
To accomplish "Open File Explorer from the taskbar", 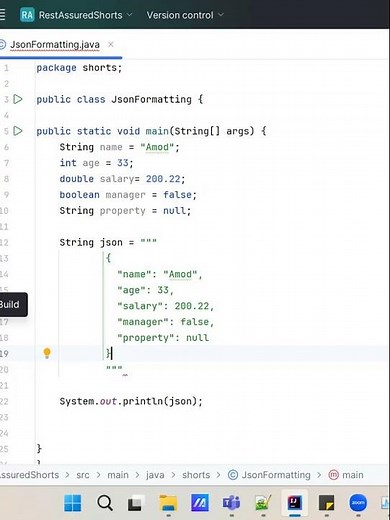I will (x=168, y=503).
